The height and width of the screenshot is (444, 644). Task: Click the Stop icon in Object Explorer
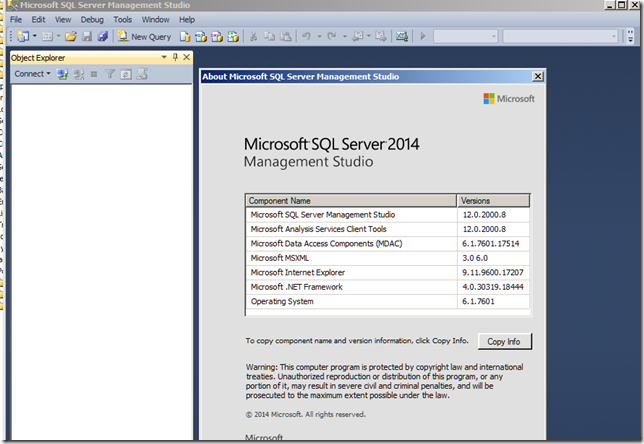point(94,74)
